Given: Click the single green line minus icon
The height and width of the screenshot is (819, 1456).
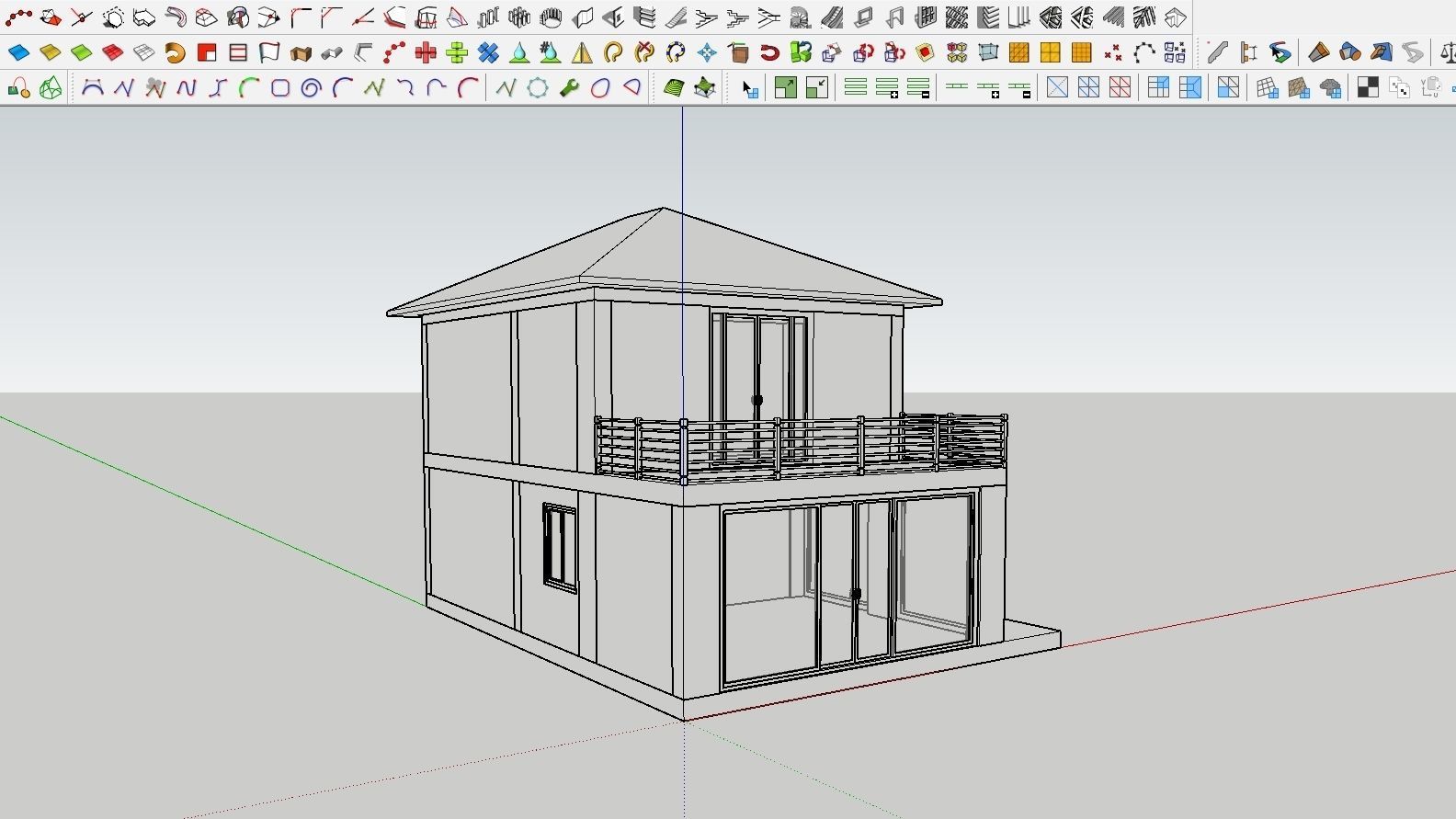Looking at the screenshot, I should click(x=1019, y=88).
